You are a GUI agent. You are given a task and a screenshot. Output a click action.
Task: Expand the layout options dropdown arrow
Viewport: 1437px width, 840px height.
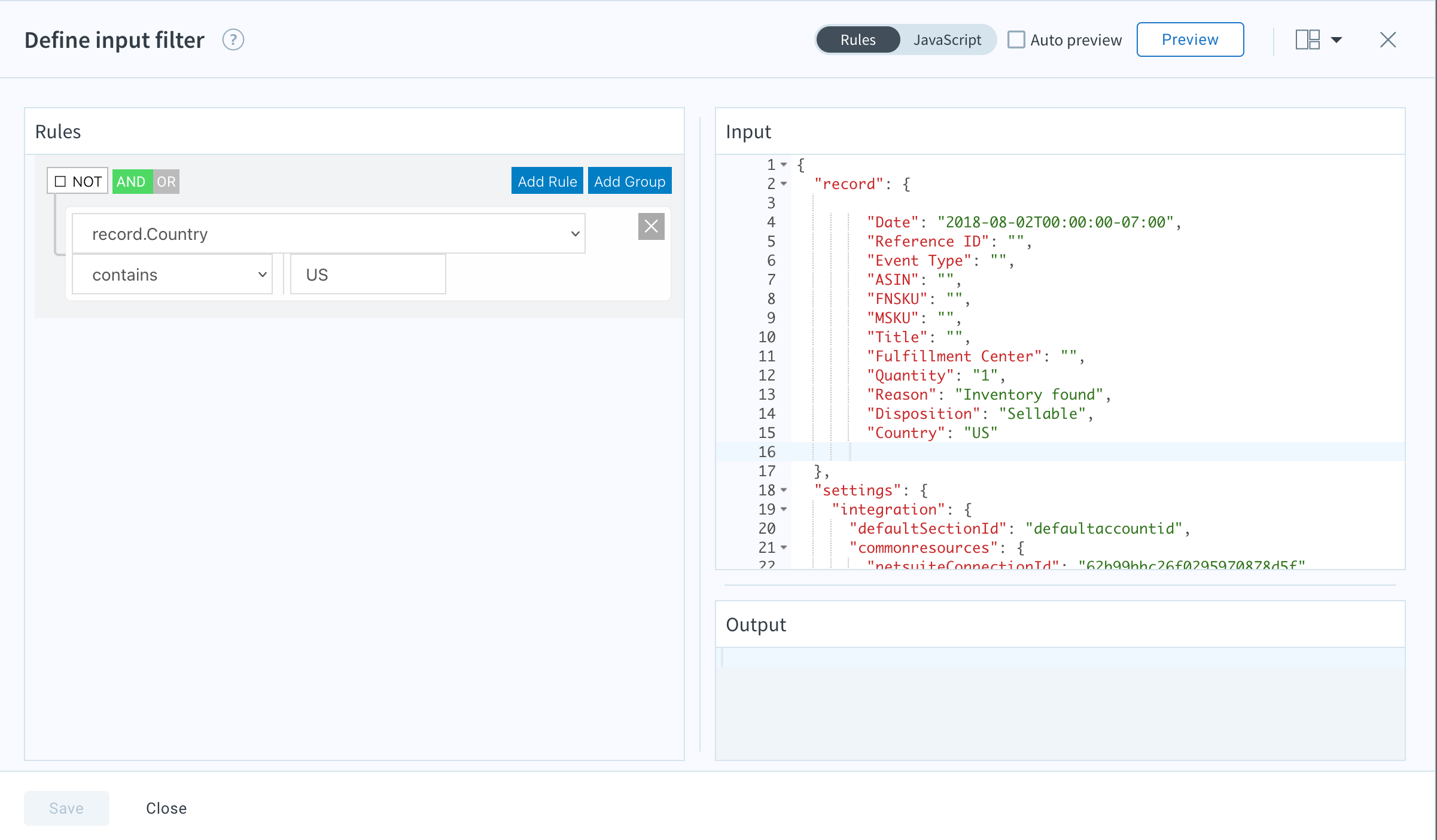[x=1336, y=40]
